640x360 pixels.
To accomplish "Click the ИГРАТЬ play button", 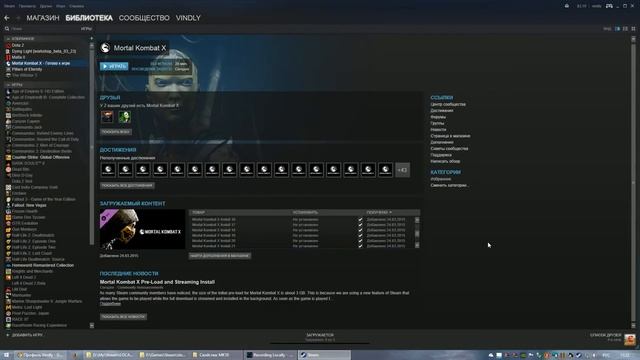I will (114, 66).
